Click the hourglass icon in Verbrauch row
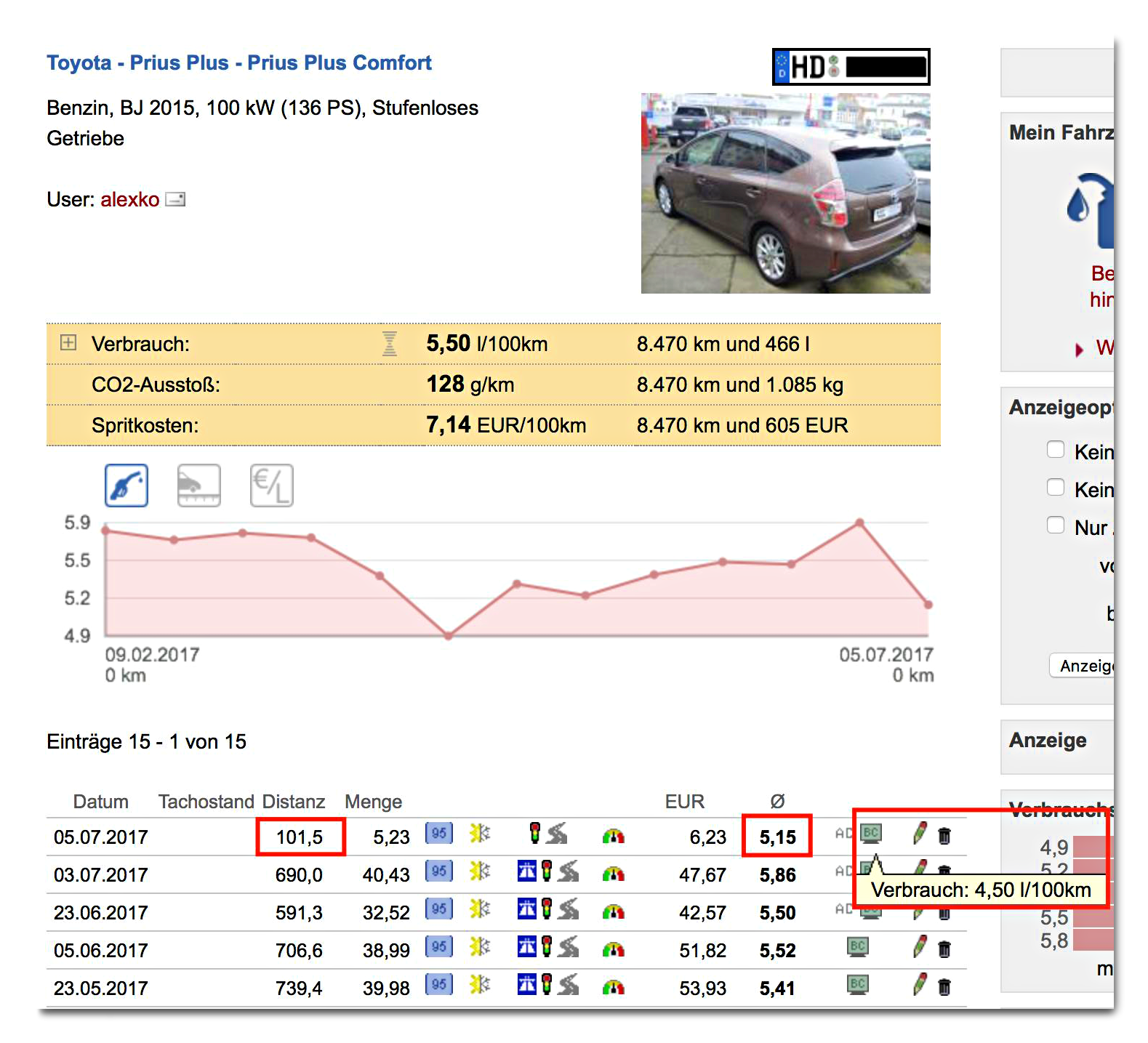Image resolution: width=1148 pixels, height=1043 pixels. [390, 344]
